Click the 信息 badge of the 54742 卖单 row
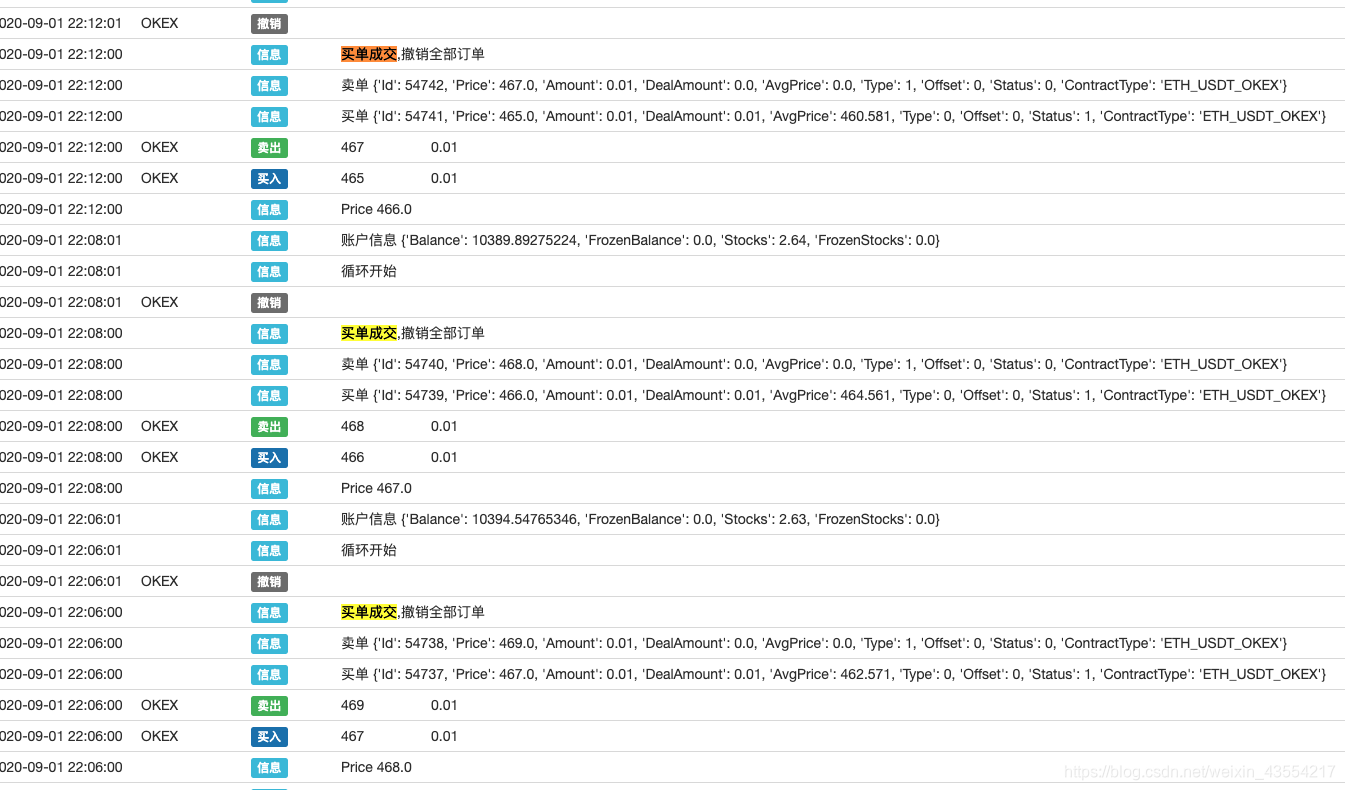 269,85
